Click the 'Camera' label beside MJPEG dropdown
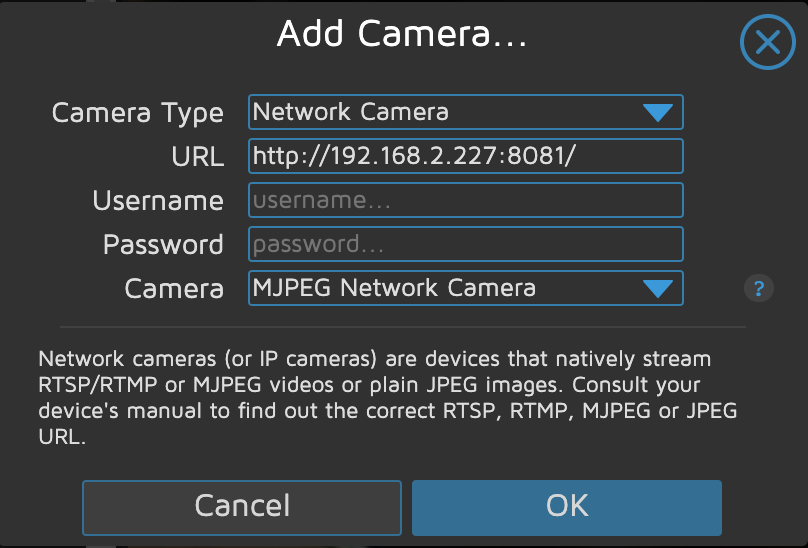 coord(174,289)
